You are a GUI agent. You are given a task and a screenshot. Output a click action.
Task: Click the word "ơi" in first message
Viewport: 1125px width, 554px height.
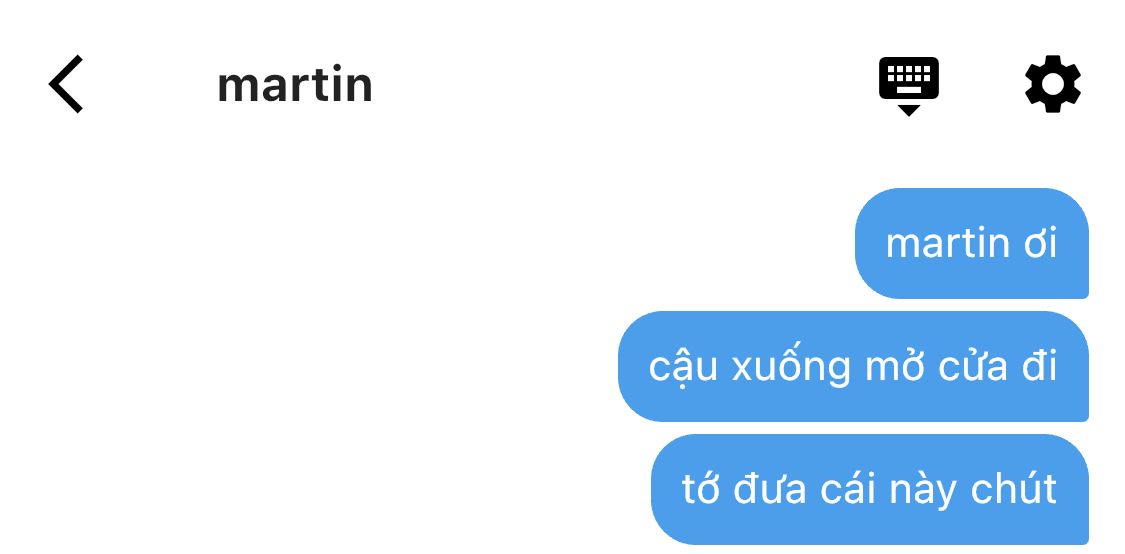[x=1040, y=244]
